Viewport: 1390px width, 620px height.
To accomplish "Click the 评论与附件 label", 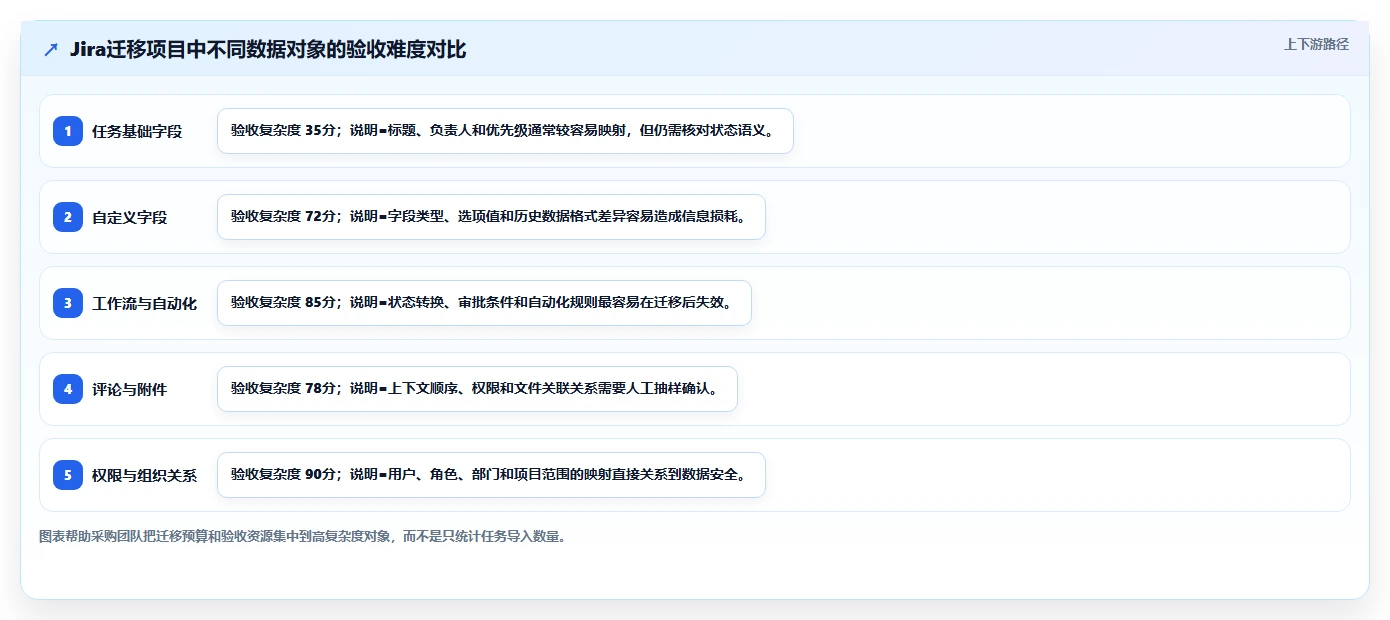I will [130, 389].
